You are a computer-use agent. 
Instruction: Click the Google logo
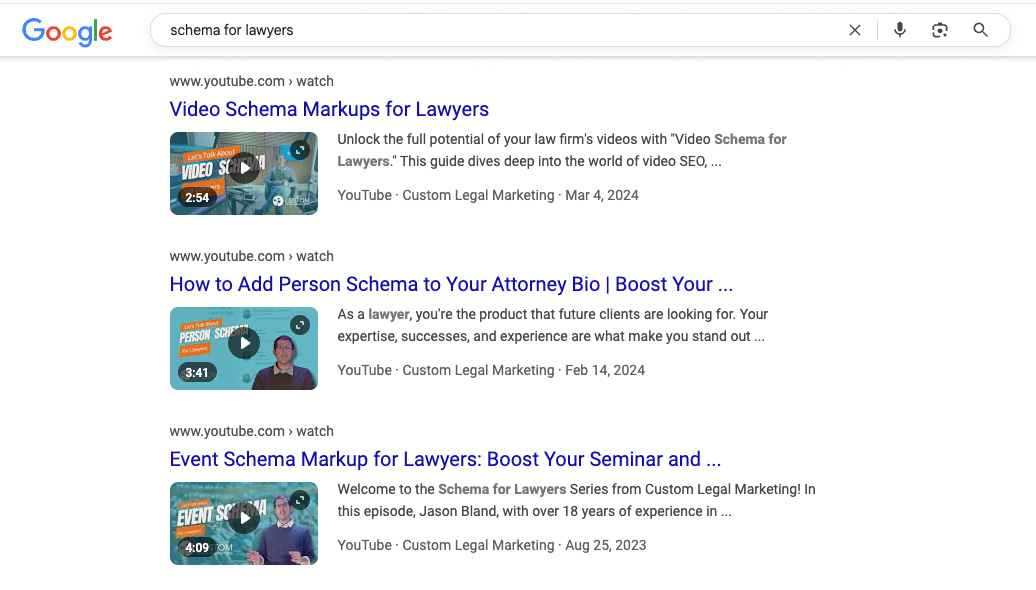pos(66,32)
